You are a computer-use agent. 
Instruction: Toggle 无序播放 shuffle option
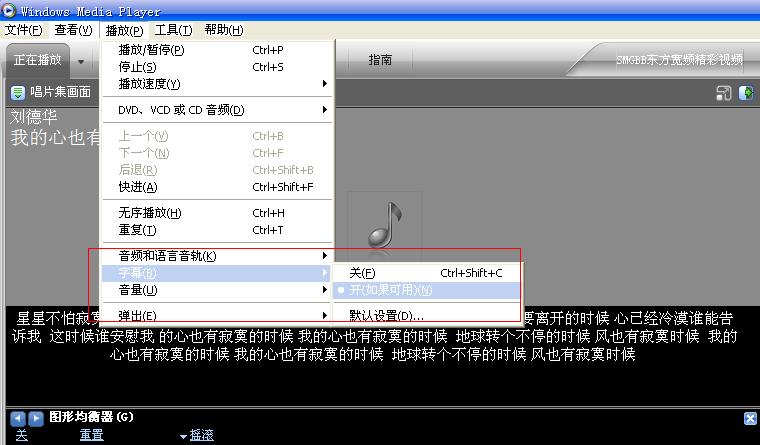coord(217,213)
